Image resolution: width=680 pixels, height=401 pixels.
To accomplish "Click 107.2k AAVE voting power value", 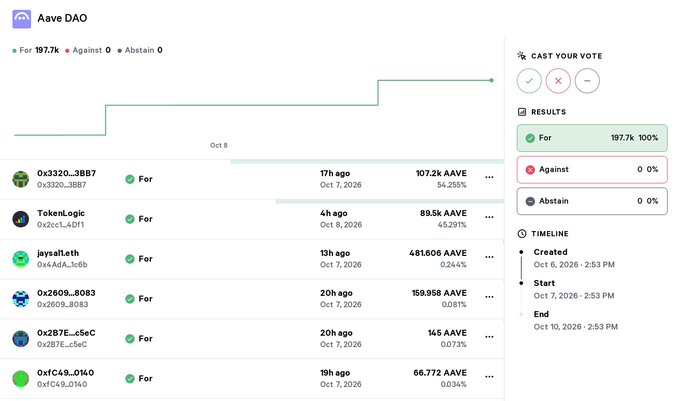I will coord(441,173).
